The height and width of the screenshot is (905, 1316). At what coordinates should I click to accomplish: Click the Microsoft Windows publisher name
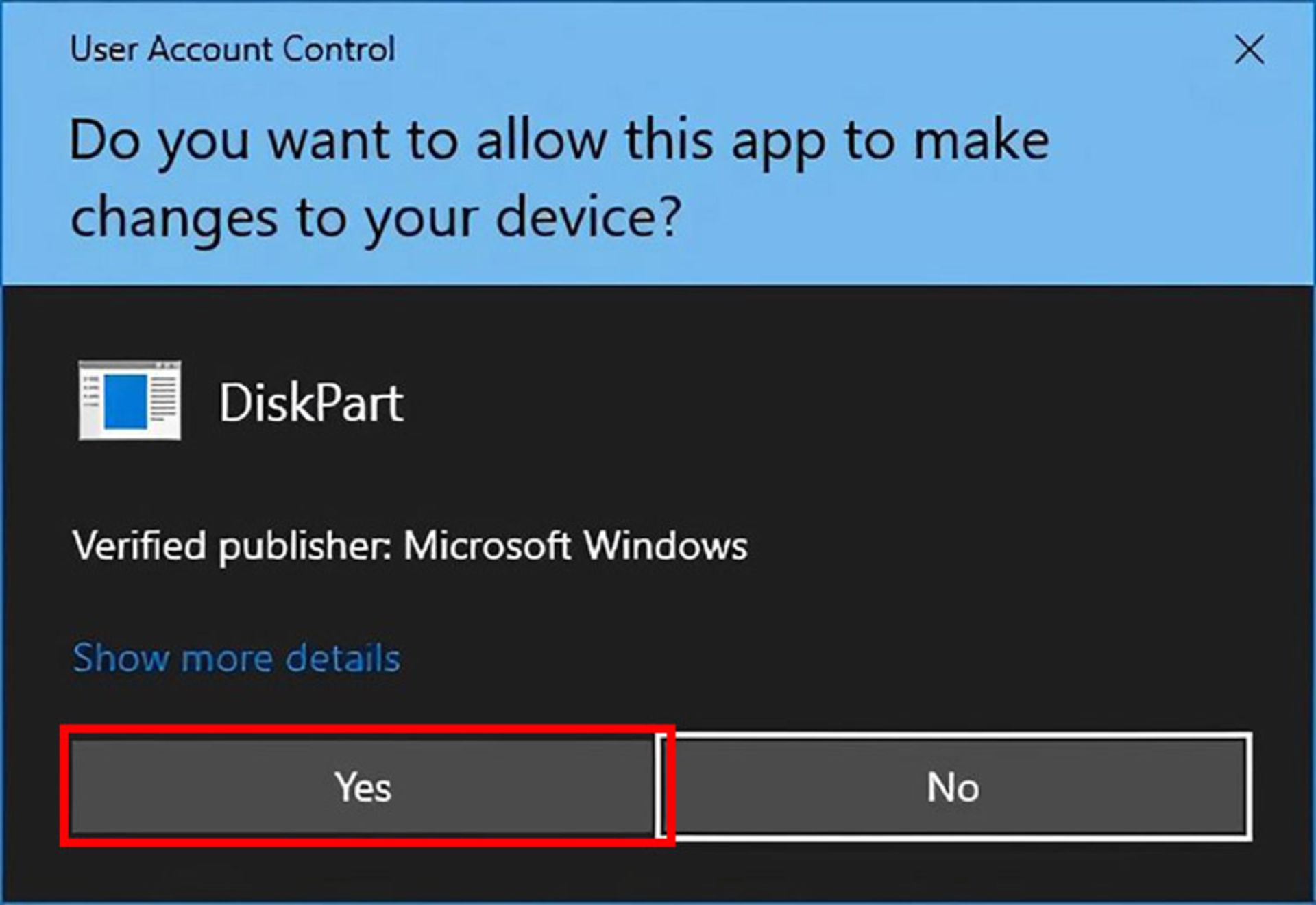coord(575,546)
